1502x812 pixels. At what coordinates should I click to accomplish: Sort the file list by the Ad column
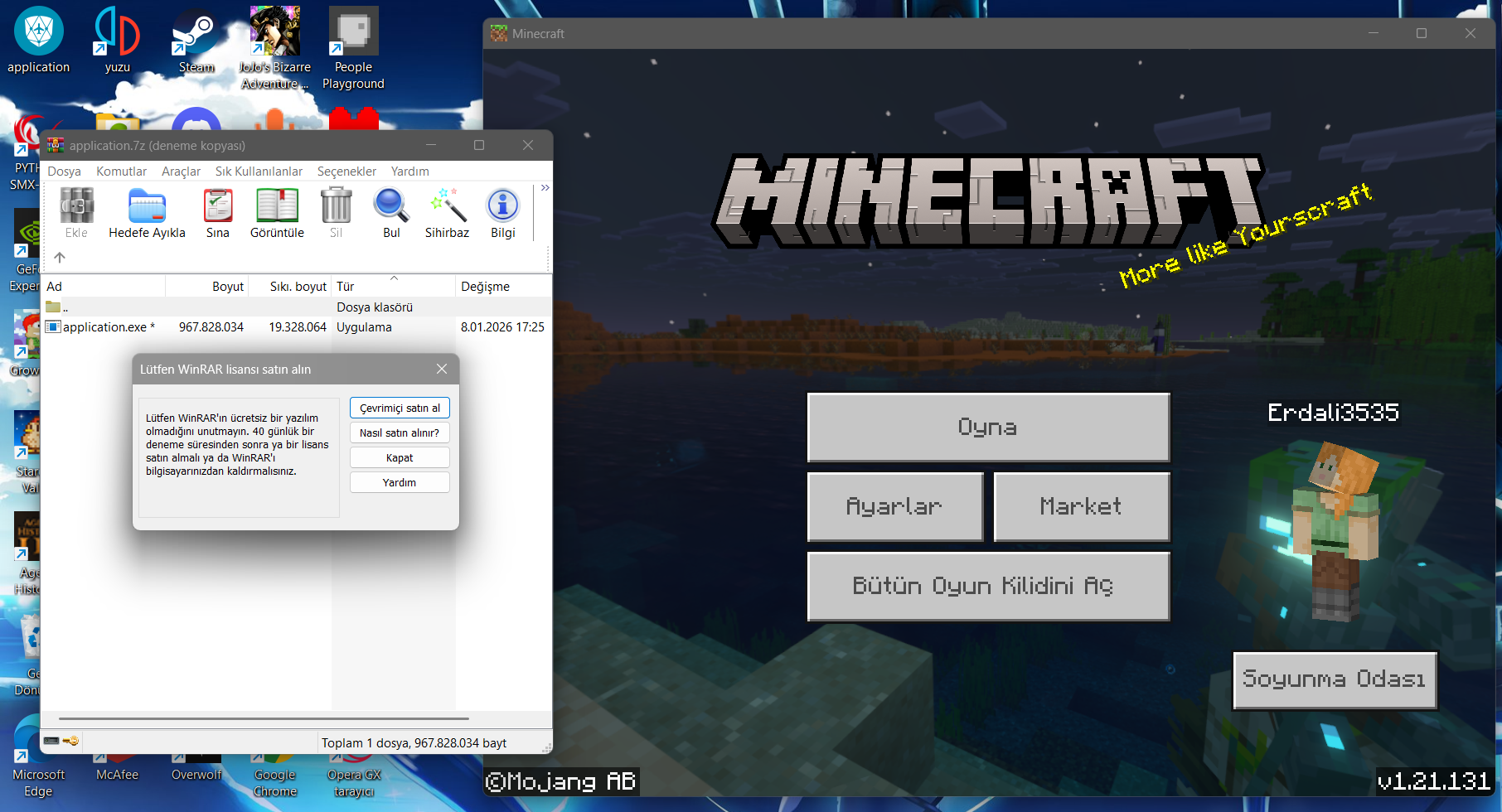(x=104, y=286)
